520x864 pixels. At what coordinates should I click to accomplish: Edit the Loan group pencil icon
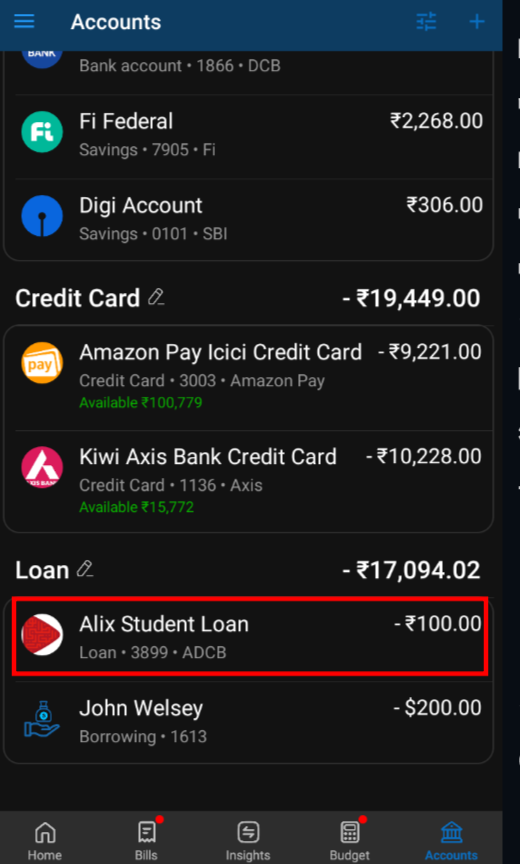click(85, 569)
